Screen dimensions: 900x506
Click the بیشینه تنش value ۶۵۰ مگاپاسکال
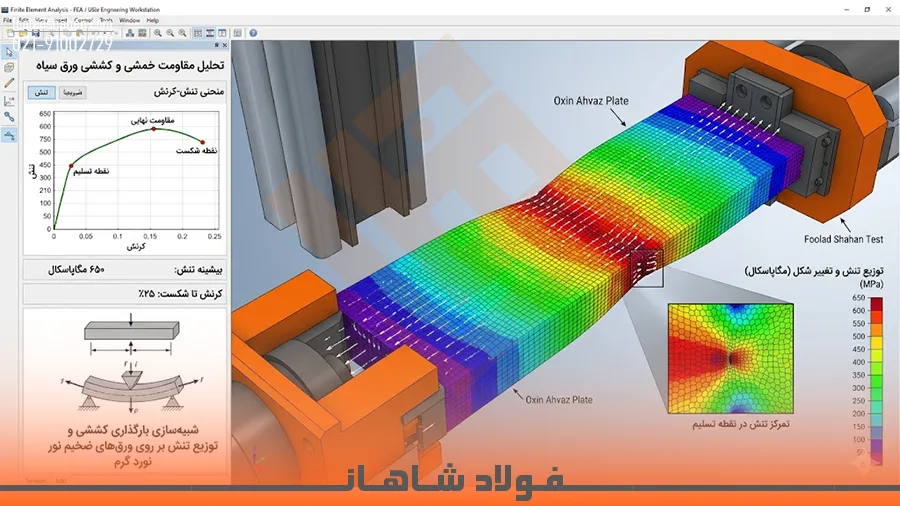point(76,270)
